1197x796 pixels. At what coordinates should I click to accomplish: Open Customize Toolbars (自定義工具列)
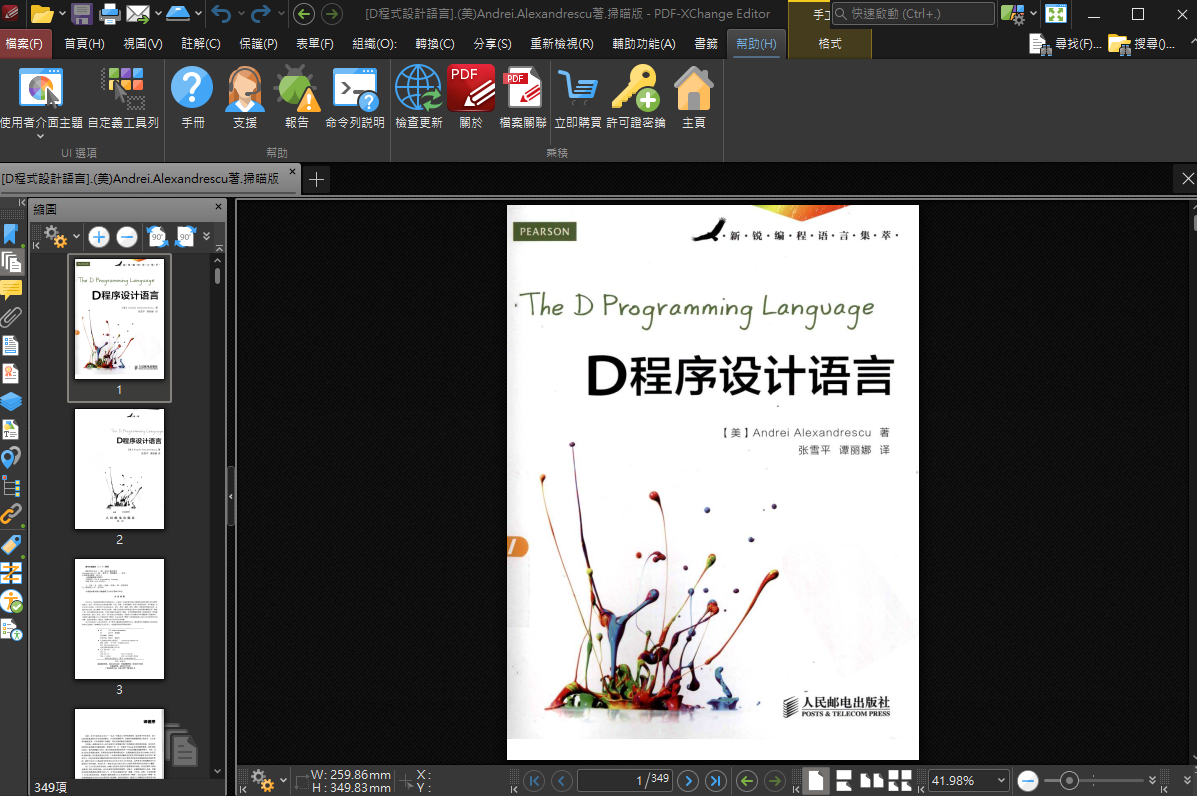coord(123,99)
